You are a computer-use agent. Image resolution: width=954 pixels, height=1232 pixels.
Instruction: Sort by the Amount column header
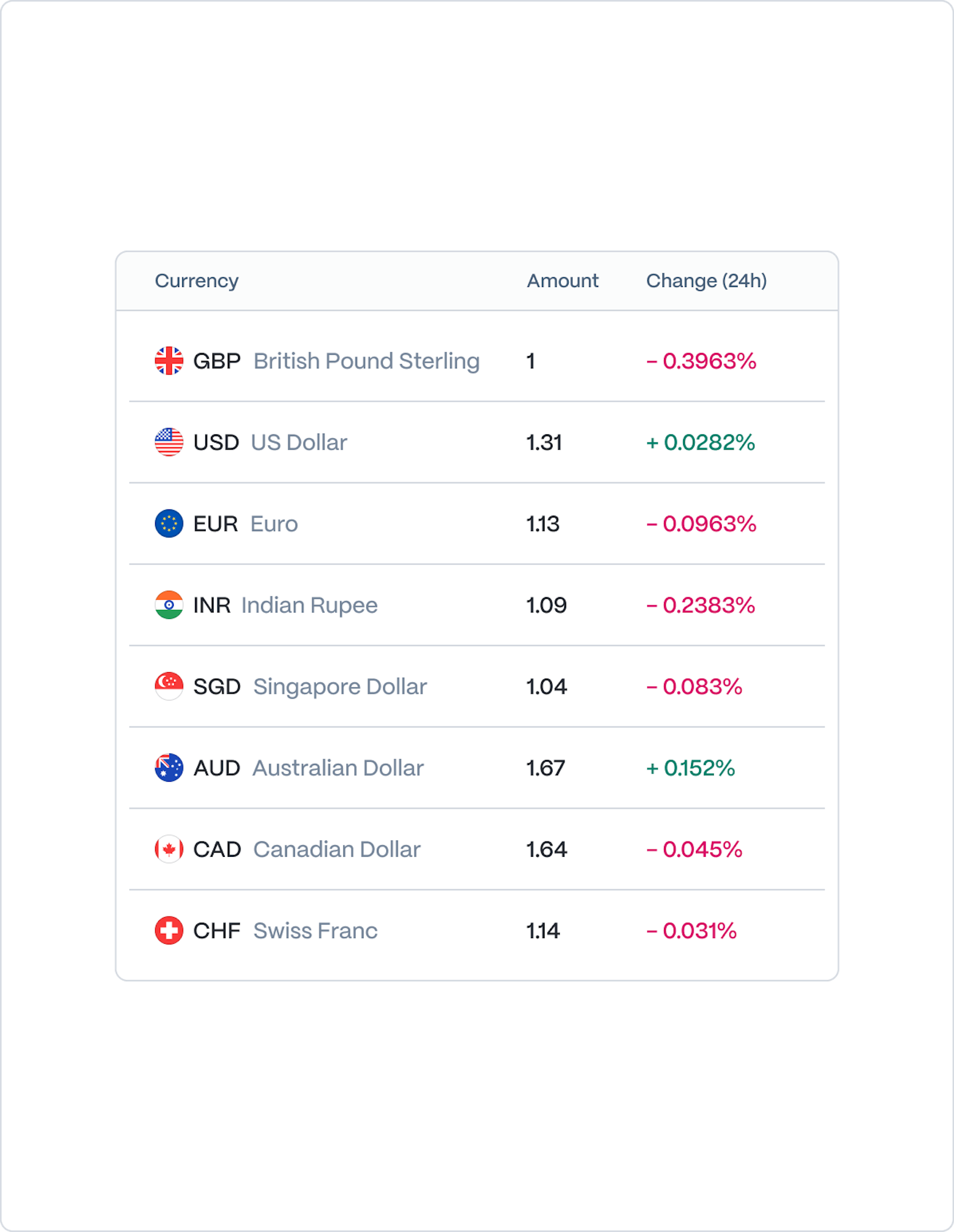pos(562,281)
